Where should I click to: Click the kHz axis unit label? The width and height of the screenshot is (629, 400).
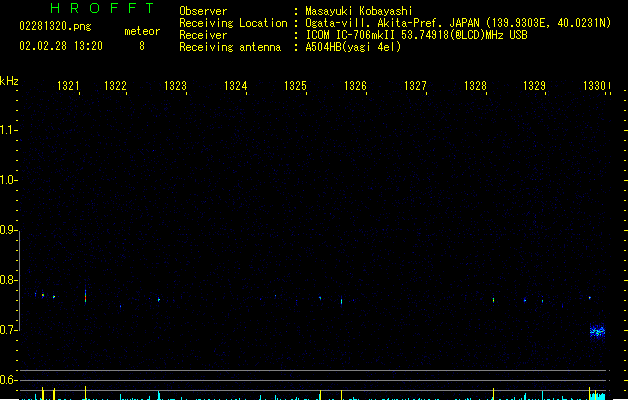9,81
